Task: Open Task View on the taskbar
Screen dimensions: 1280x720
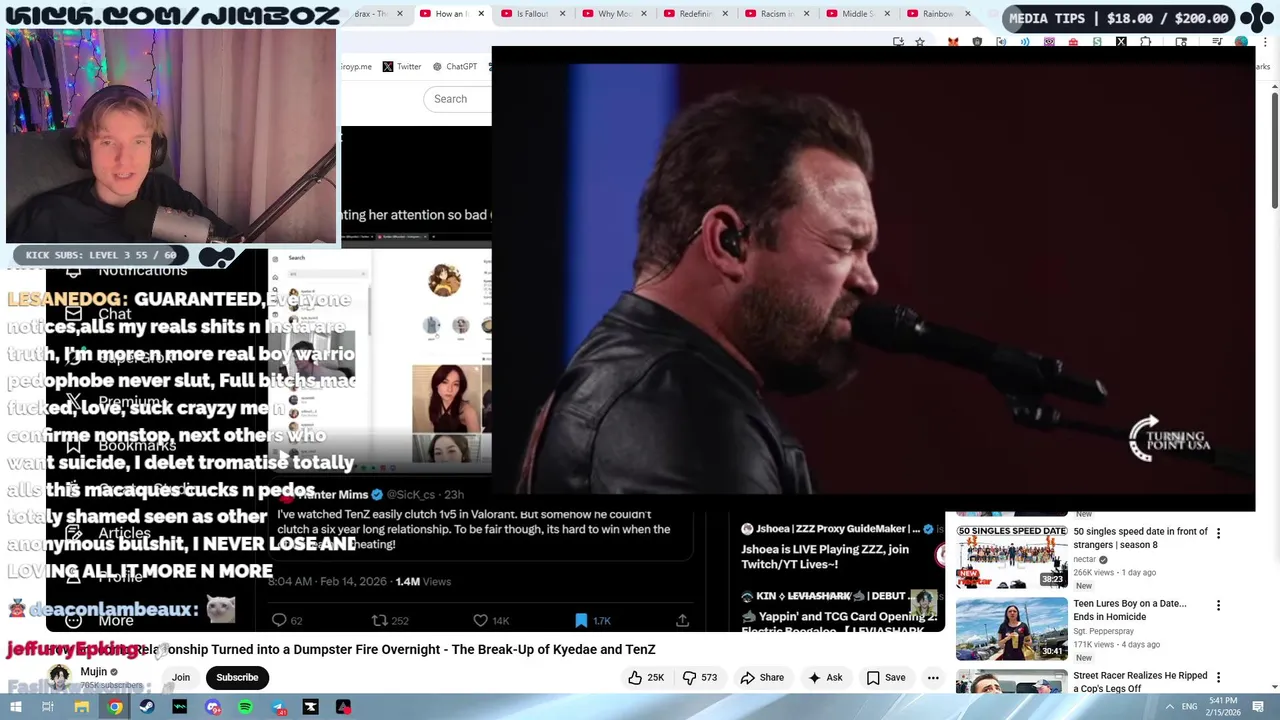Action: click(x=48, y=707)
